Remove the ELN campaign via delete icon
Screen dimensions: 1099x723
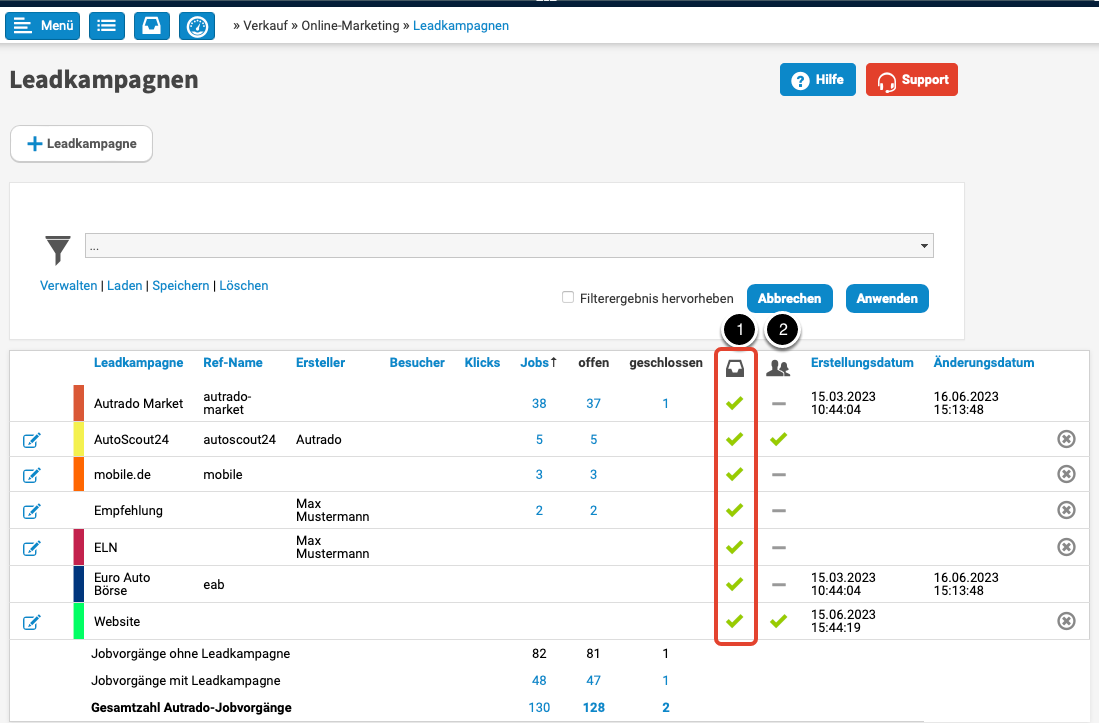pyautogui.click(x=1066, y=547)
